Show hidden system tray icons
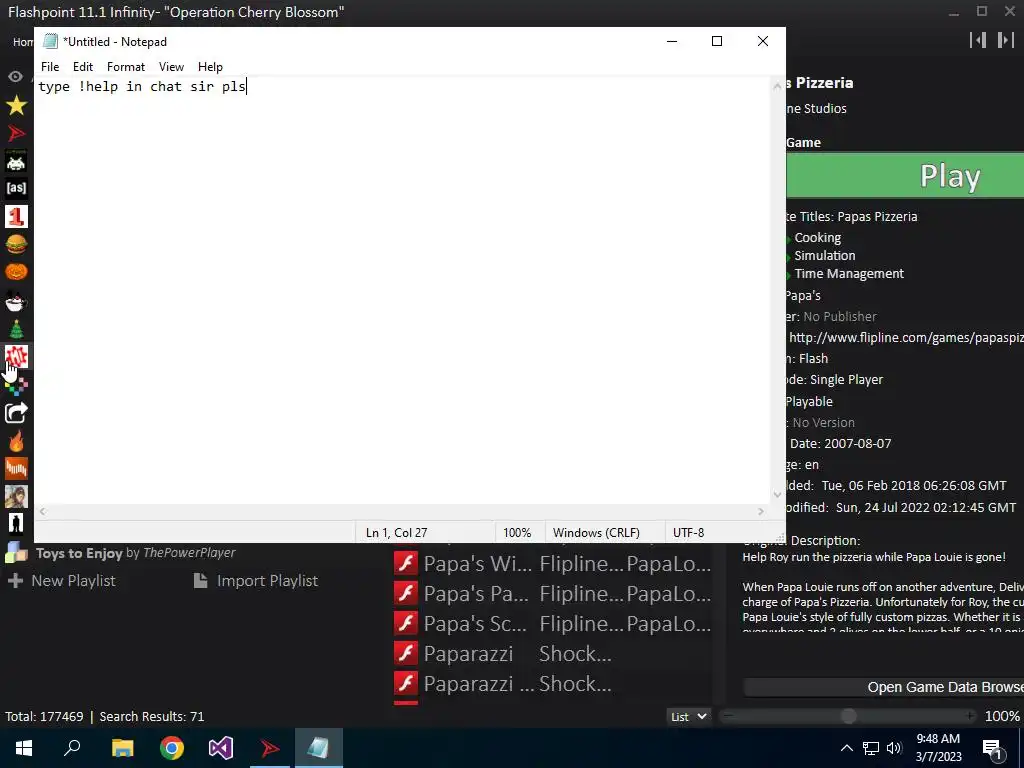Viewport: 1024px width, 768px height. pyautogui.click(x=846, y=748)
